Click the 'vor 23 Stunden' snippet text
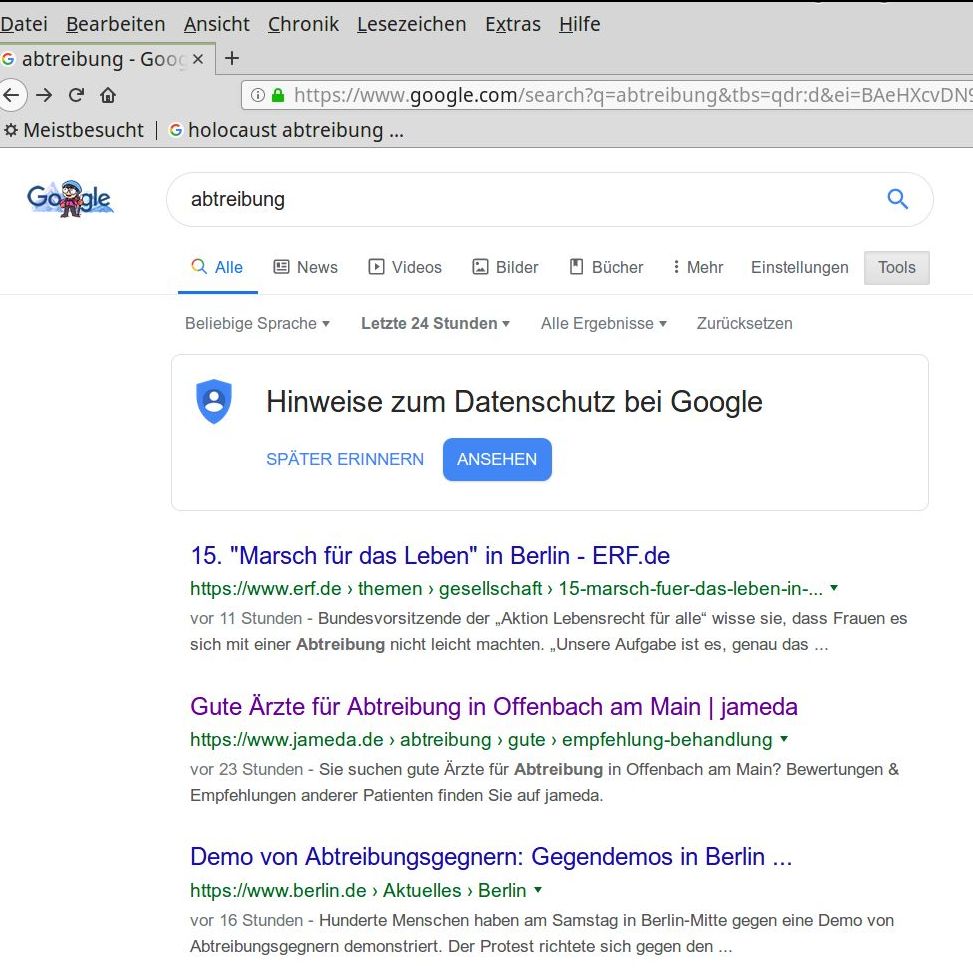This screenshot has height=979, width=973. click(246, 770)
